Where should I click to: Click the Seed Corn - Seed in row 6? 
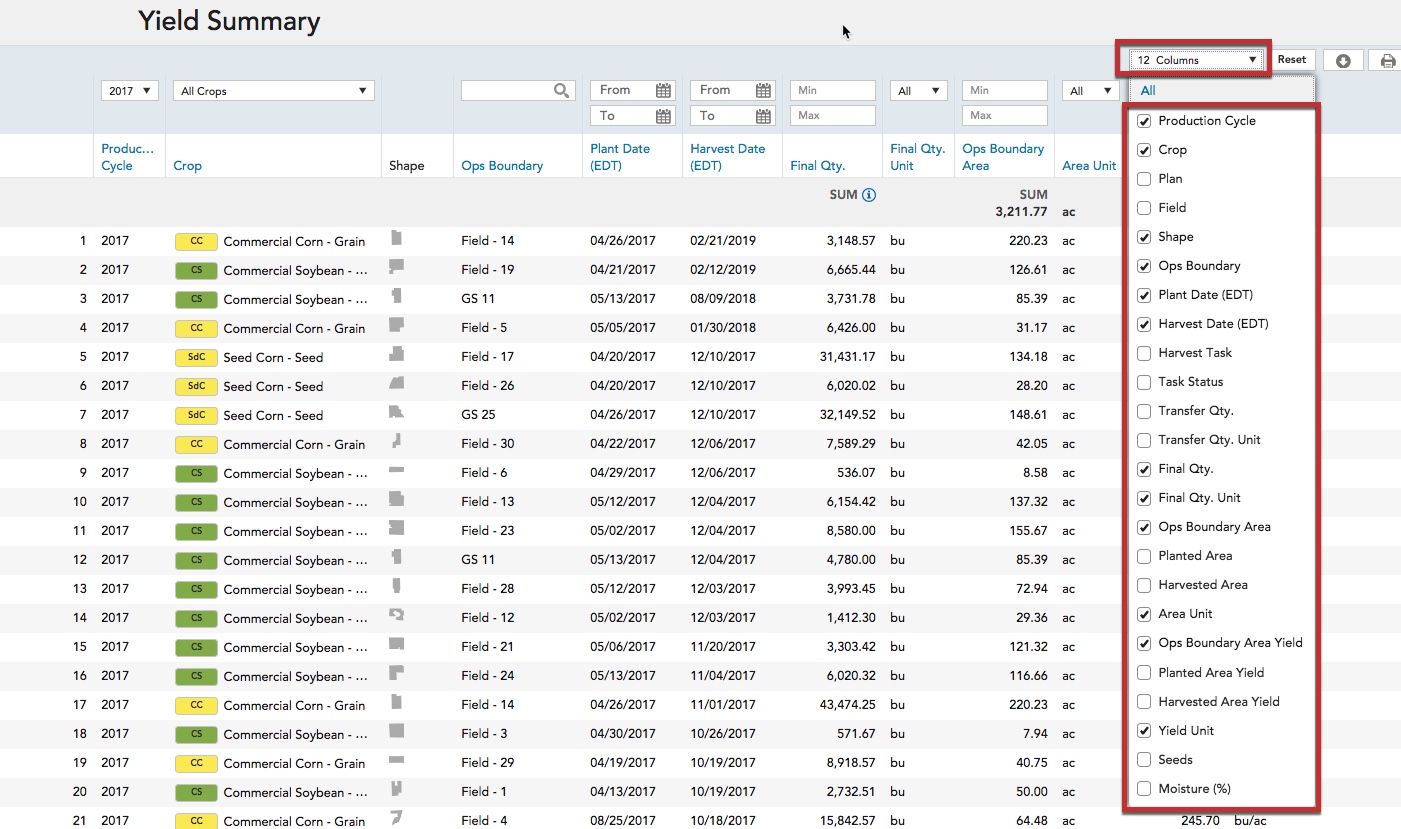273,386
